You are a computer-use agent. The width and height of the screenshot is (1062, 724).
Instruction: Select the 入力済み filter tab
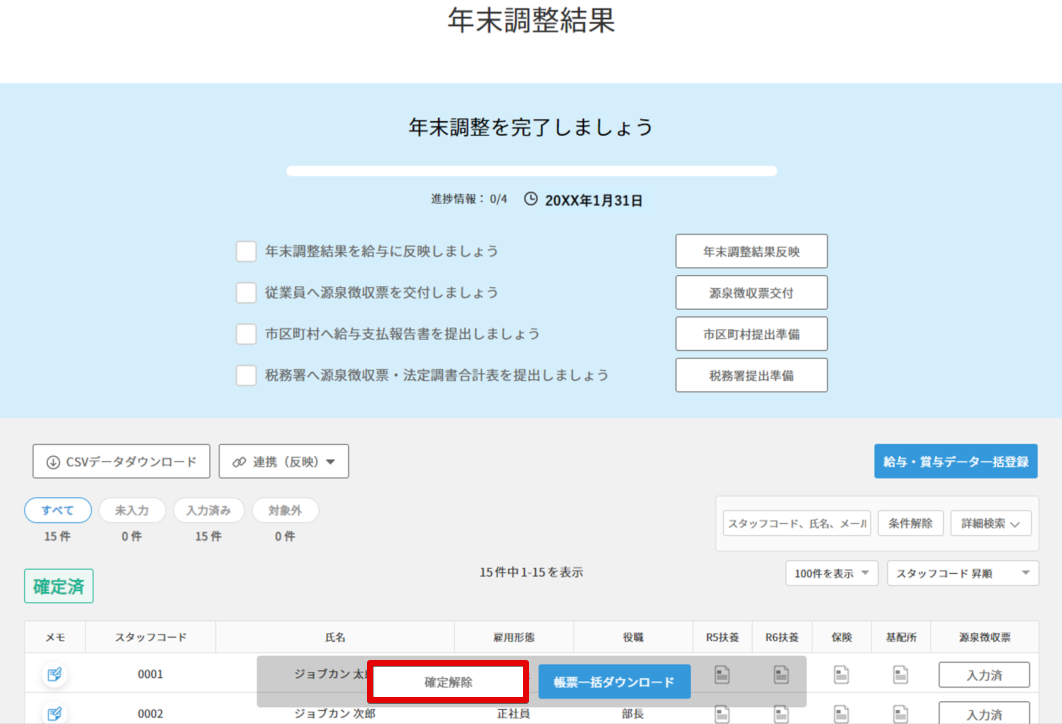(x=208, y=511)
